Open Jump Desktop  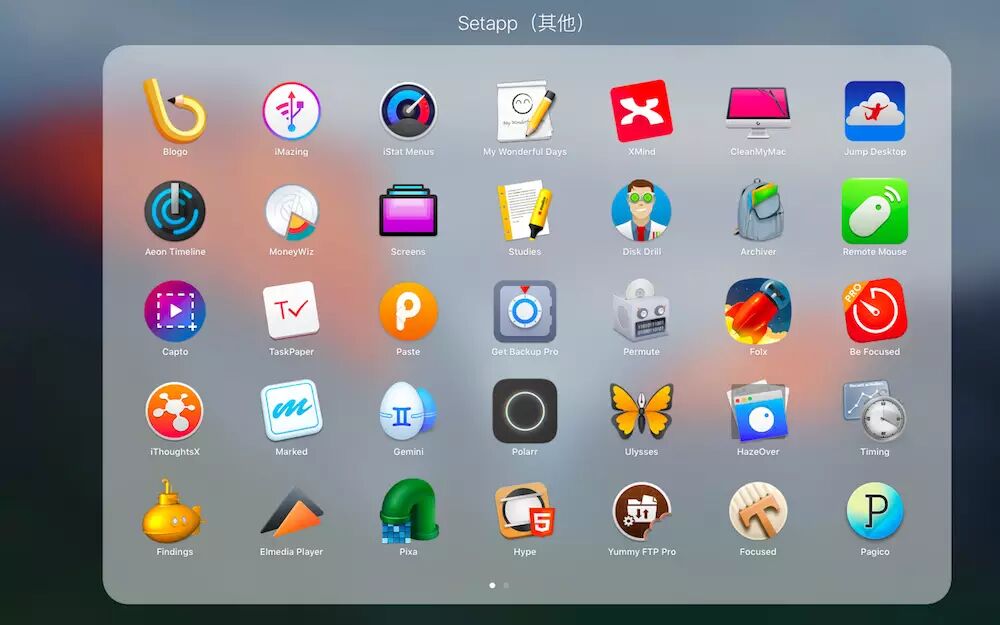click(x=875, y=111)
